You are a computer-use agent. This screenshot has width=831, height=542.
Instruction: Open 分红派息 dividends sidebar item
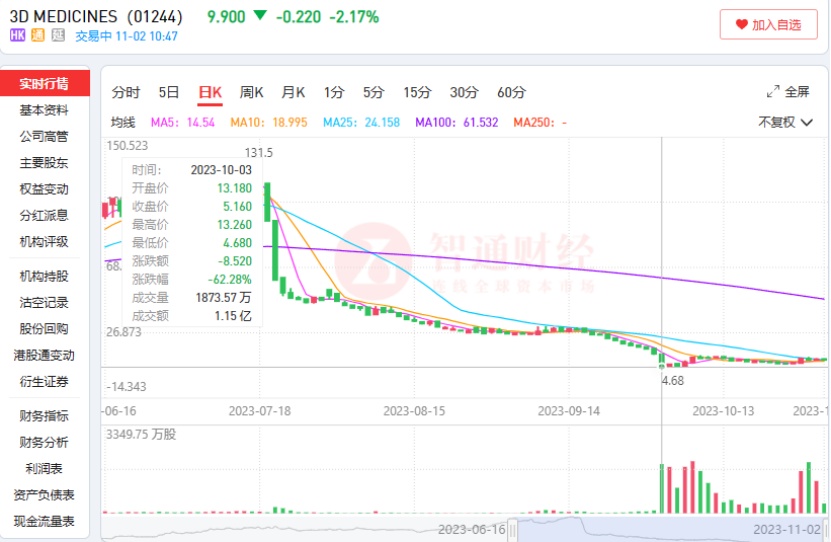[45, 215]
